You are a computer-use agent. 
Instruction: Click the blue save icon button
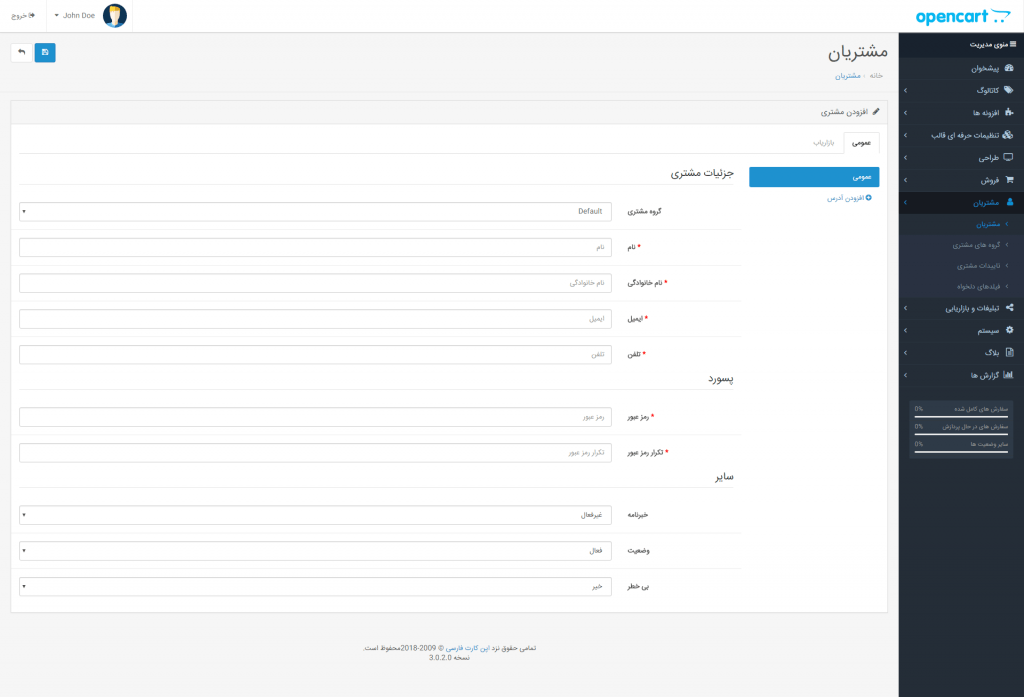tap(45, 53)
